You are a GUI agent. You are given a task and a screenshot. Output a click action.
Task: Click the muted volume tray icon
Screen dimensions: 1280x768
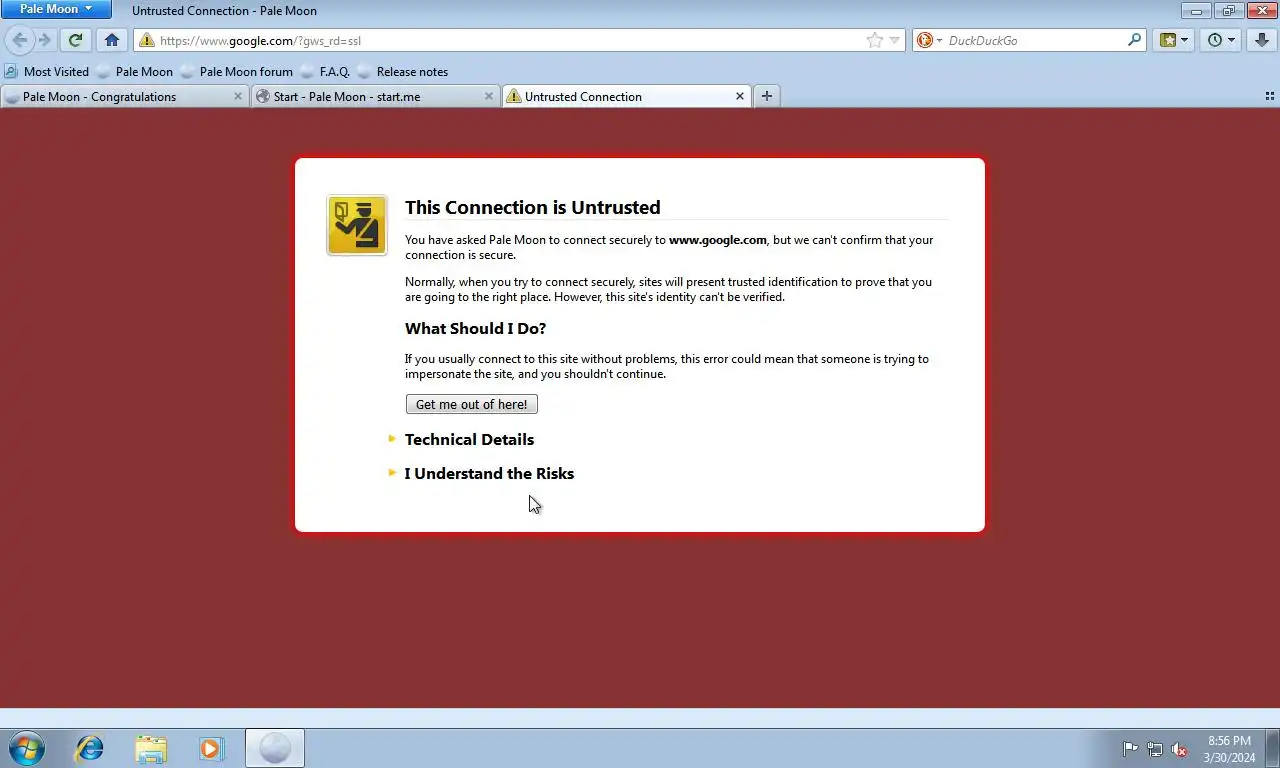click(x=1179, y=749)
